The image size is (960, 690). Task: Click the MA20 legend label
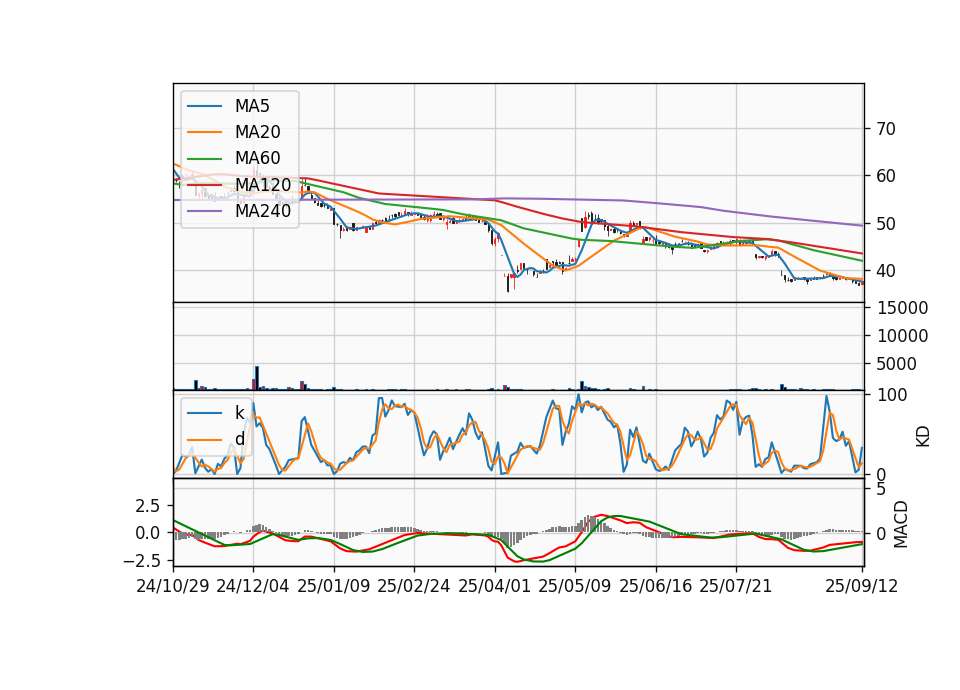(258, 132)
